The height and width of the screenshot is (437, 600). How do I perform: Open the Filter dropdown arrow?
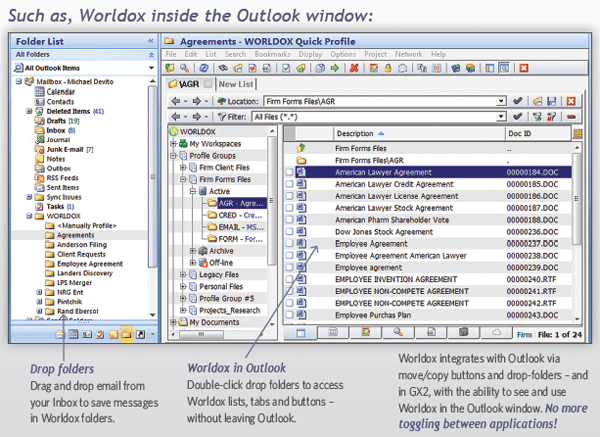(x=501, y=116)
